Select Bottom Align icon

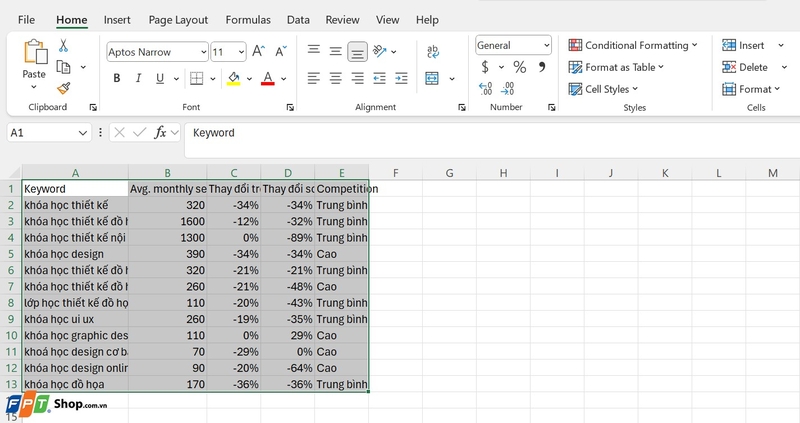(x=357, y=52)
